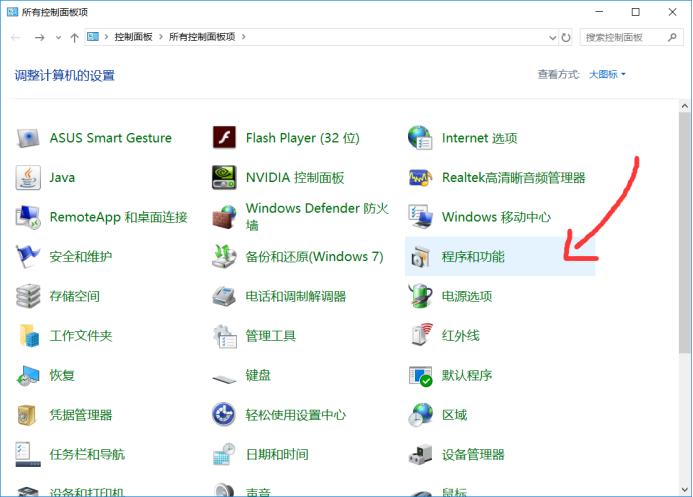Open the 管理工具 icon
Screen dimensions: 693x497
[x=224, y=336]
